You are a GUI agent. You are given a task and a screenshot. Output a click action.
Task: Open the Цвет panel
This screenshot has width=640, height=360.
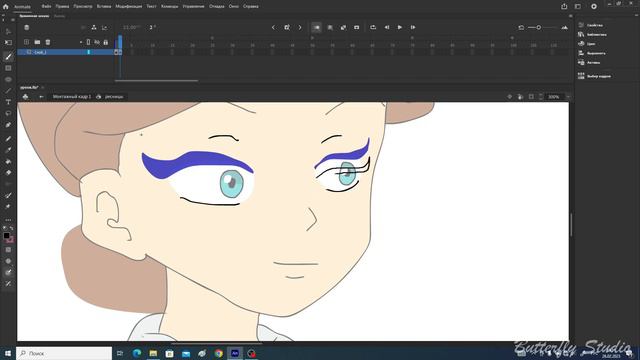(x=587, y=44)
